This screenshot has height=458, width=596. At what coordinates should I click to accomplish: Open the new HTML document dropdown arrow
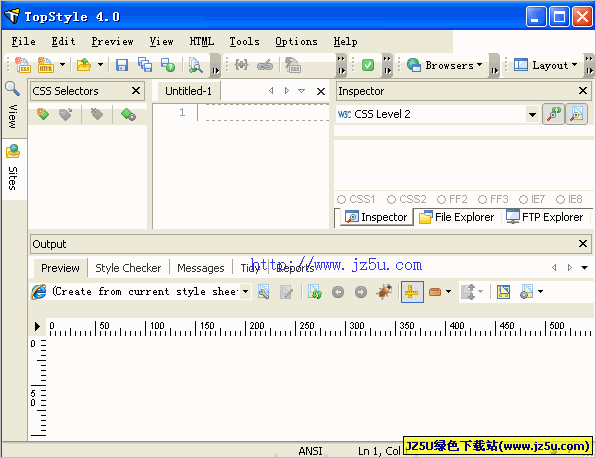tap(62, 65)
